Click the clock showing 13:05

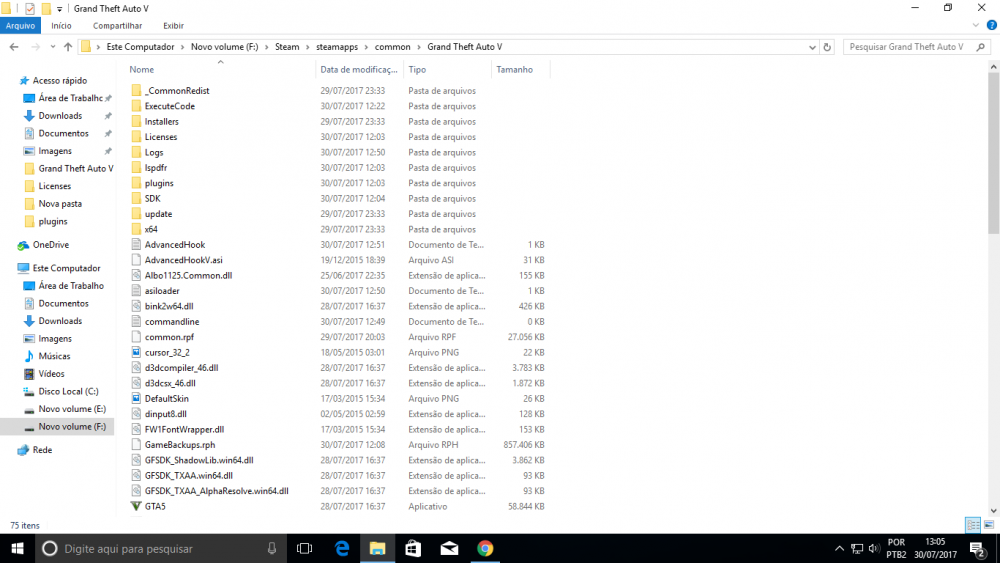935,542
